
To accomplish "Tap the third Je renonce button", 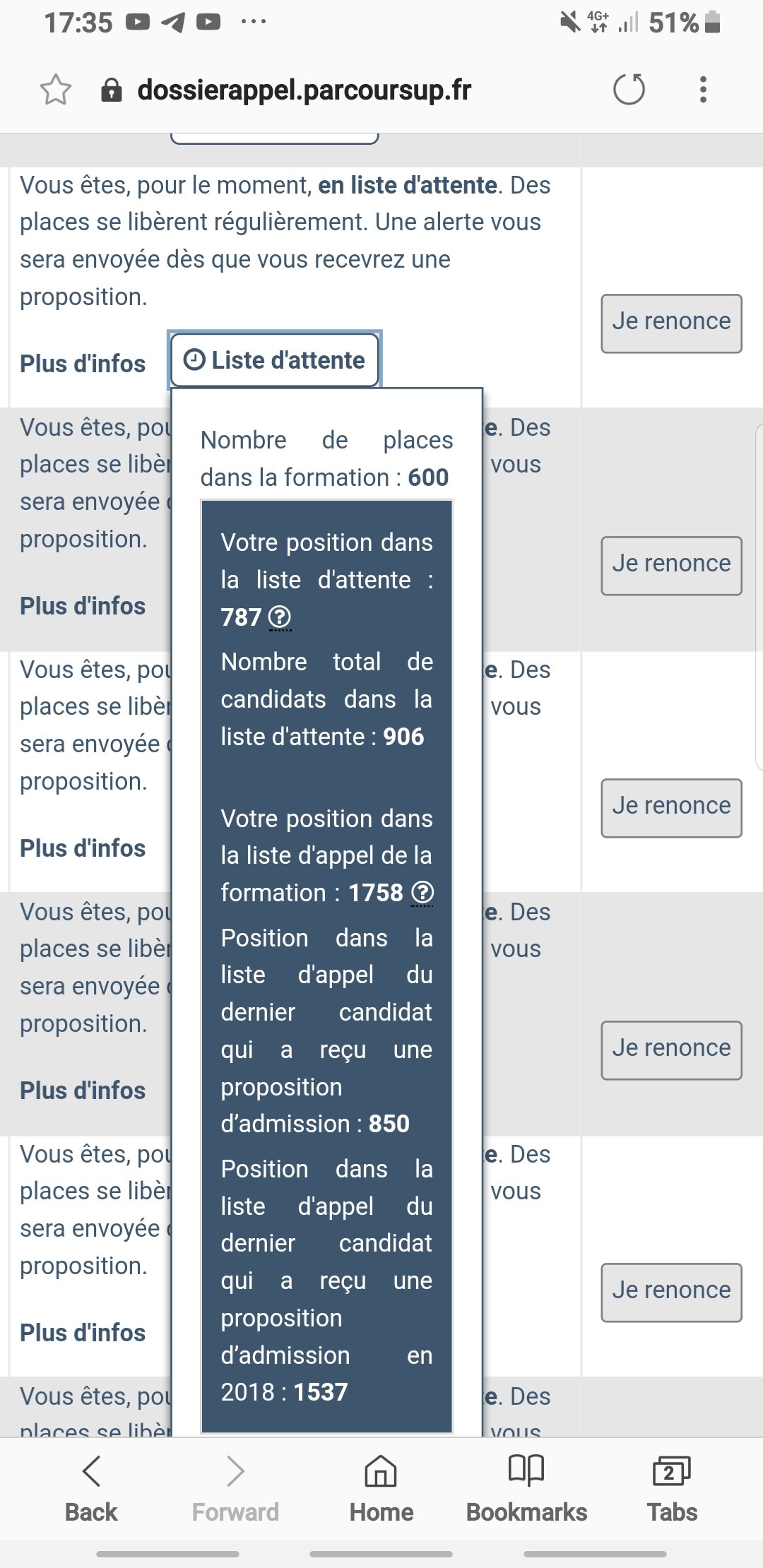I will [671, 807].
